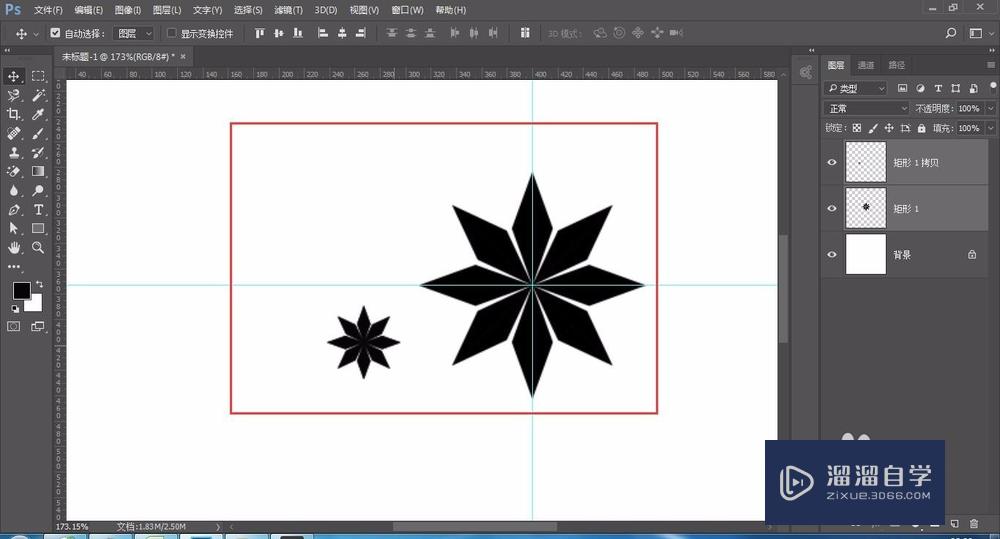This screenshot has width=1000, height=539.
Task: Open the 正常 blend mode dropdown
Action: [866, 108]
